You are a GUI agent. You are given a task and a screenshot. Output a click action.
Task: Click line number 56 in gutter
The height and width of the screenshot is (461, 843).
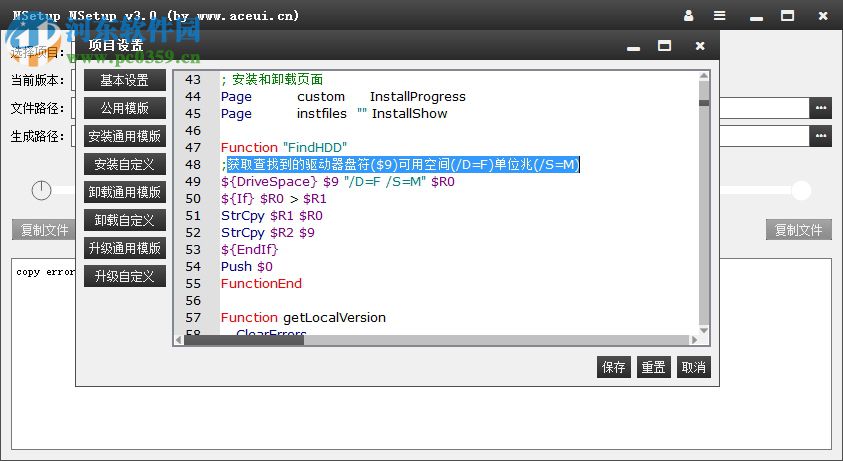(x=193, y=301)
